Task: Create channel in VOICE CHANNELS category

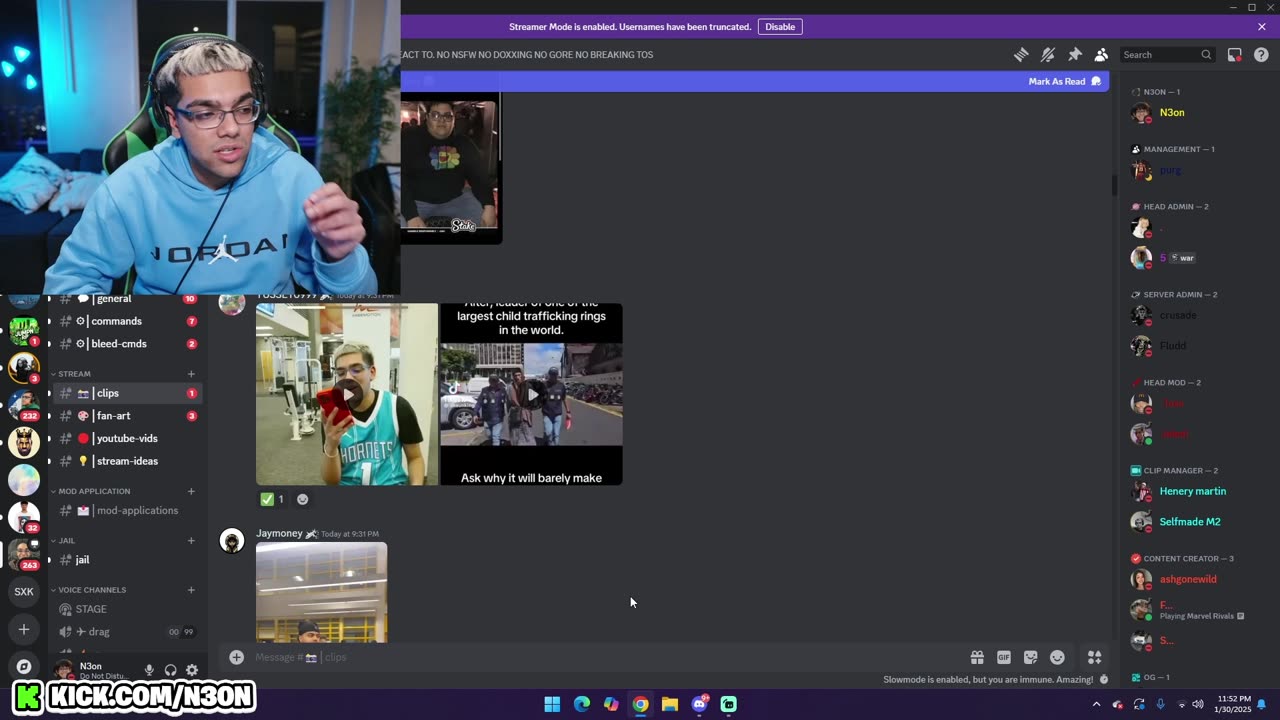Action: click(191, 590)
